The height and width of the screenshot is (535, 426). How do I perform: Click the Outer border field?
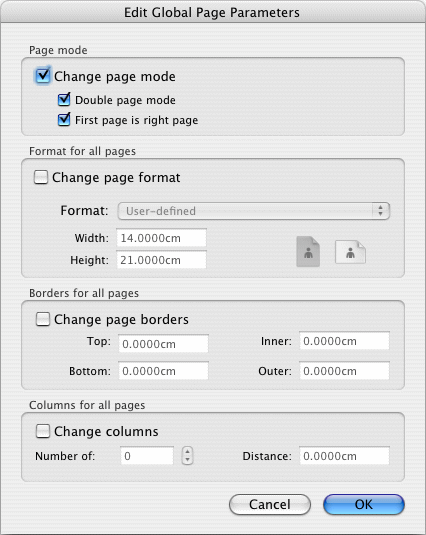pyautogui.click(x=344, y=371)
